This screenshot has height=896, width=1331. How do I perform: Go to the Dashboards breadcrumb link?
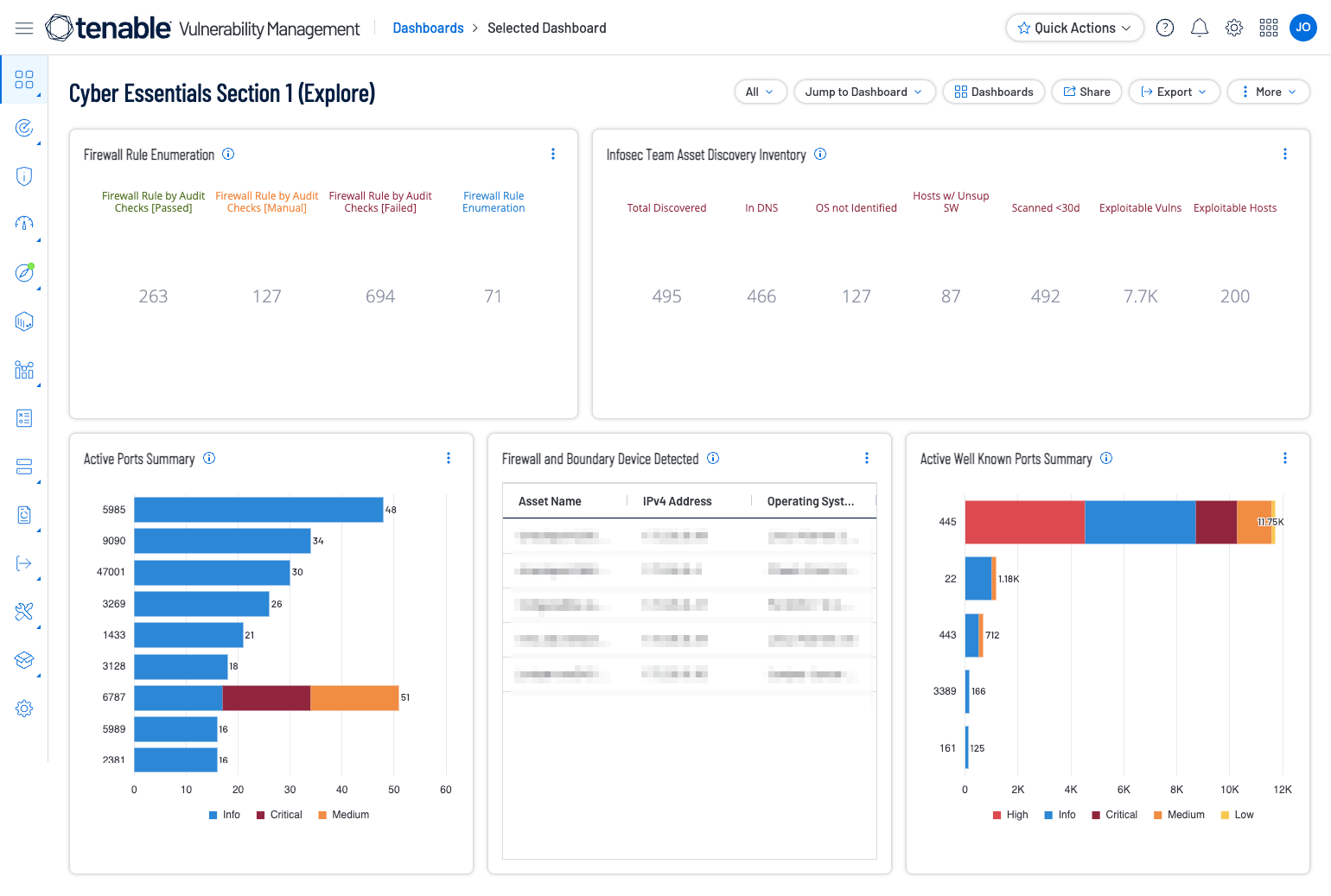pyautogui.click(x=428, y=29)
